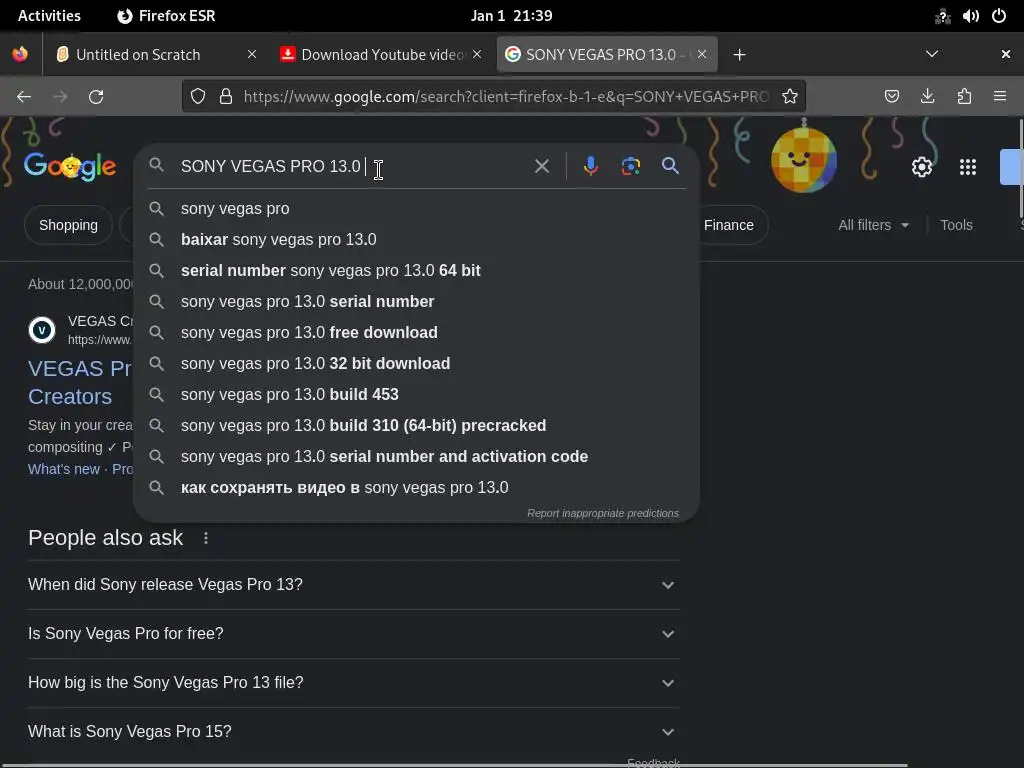The image size is (1024, 768).
Task: Bookmark this page with the star icon
Action: [790, 97]
